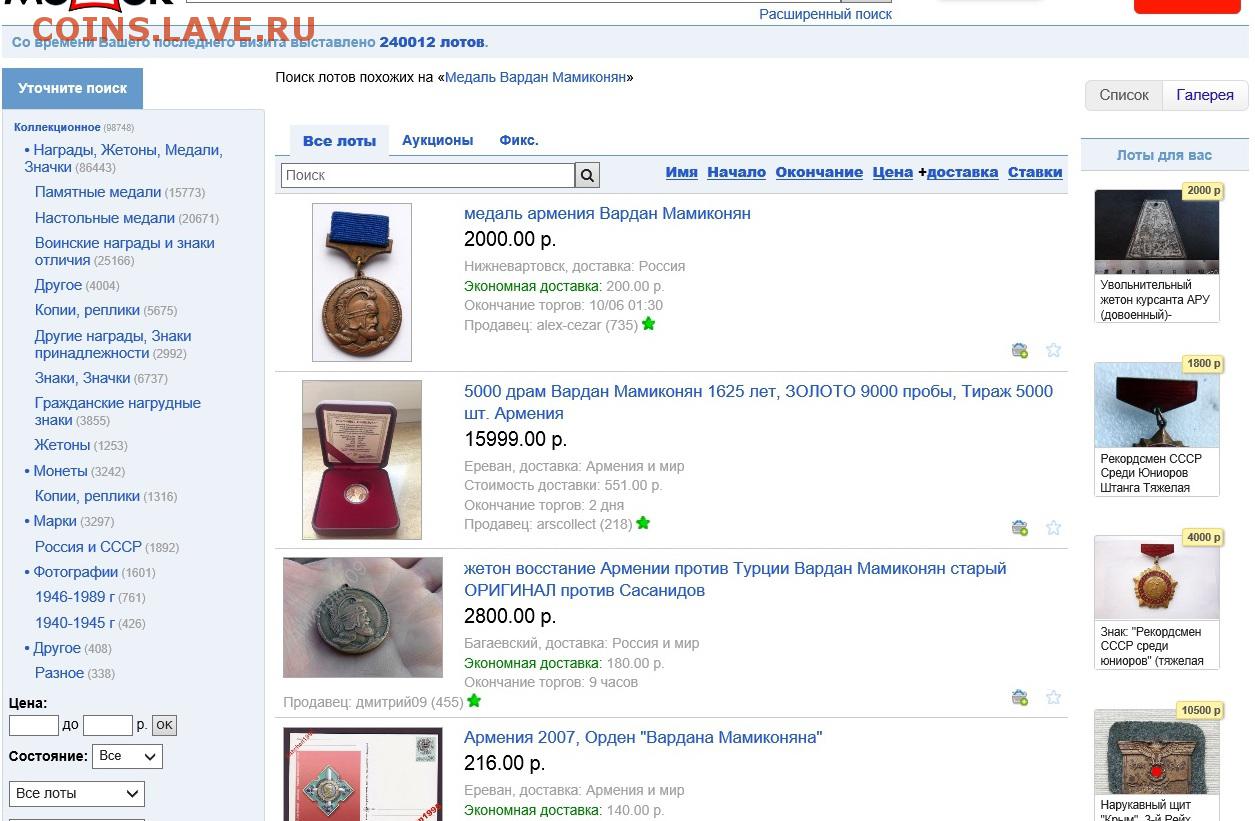Favorite the жетон восстание Армении lot with star
Screen dimensions: 1255x821
(1053, 697)
